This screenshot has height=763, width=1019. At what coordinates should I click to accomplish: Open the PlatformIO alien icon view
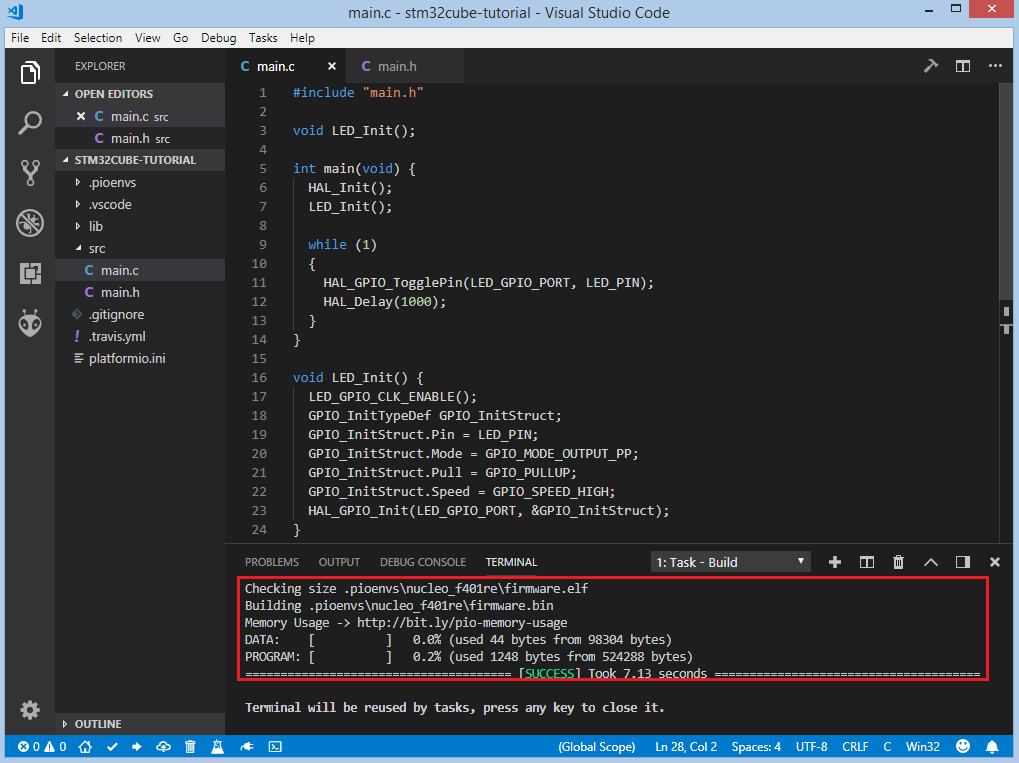coord(30,323)
